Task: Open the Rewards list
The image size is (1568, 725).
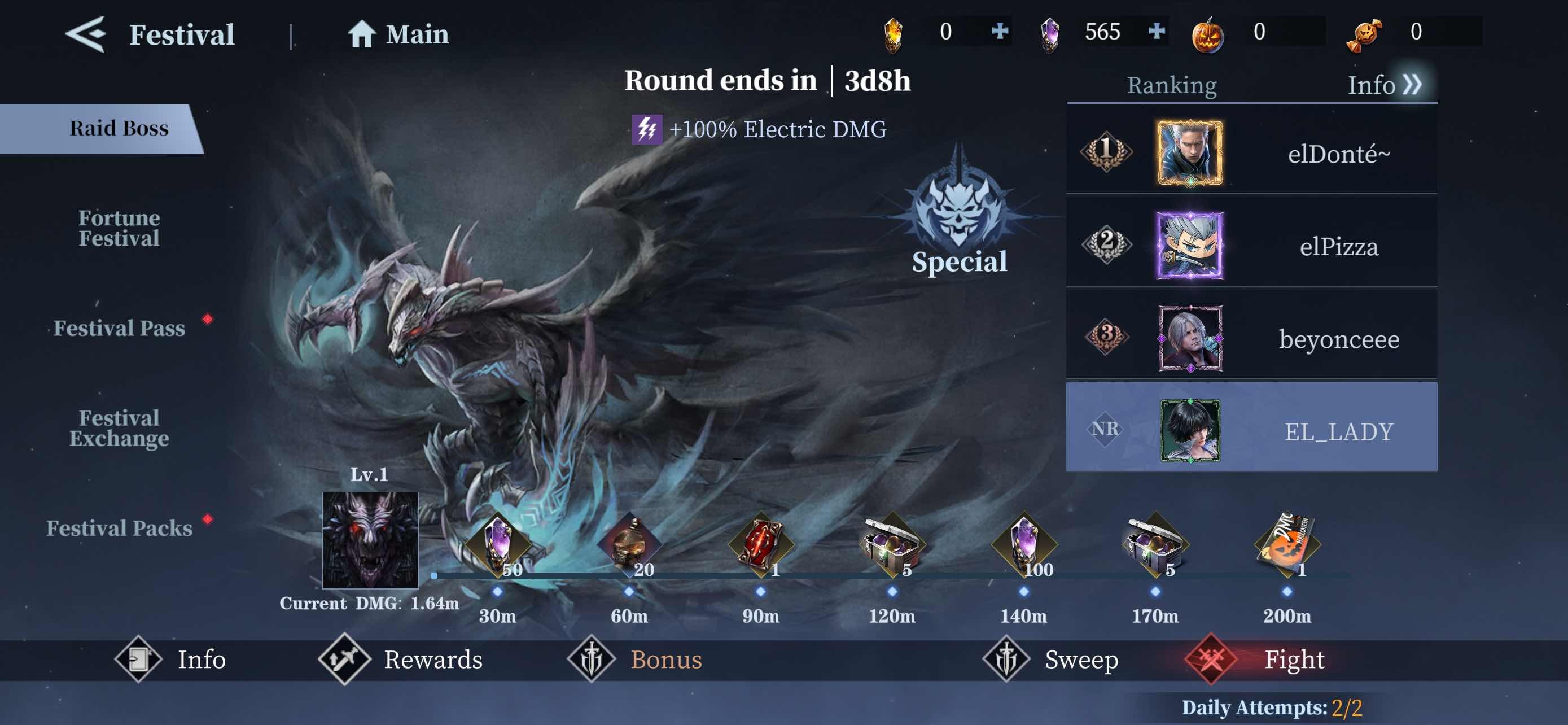Action: 401,660
